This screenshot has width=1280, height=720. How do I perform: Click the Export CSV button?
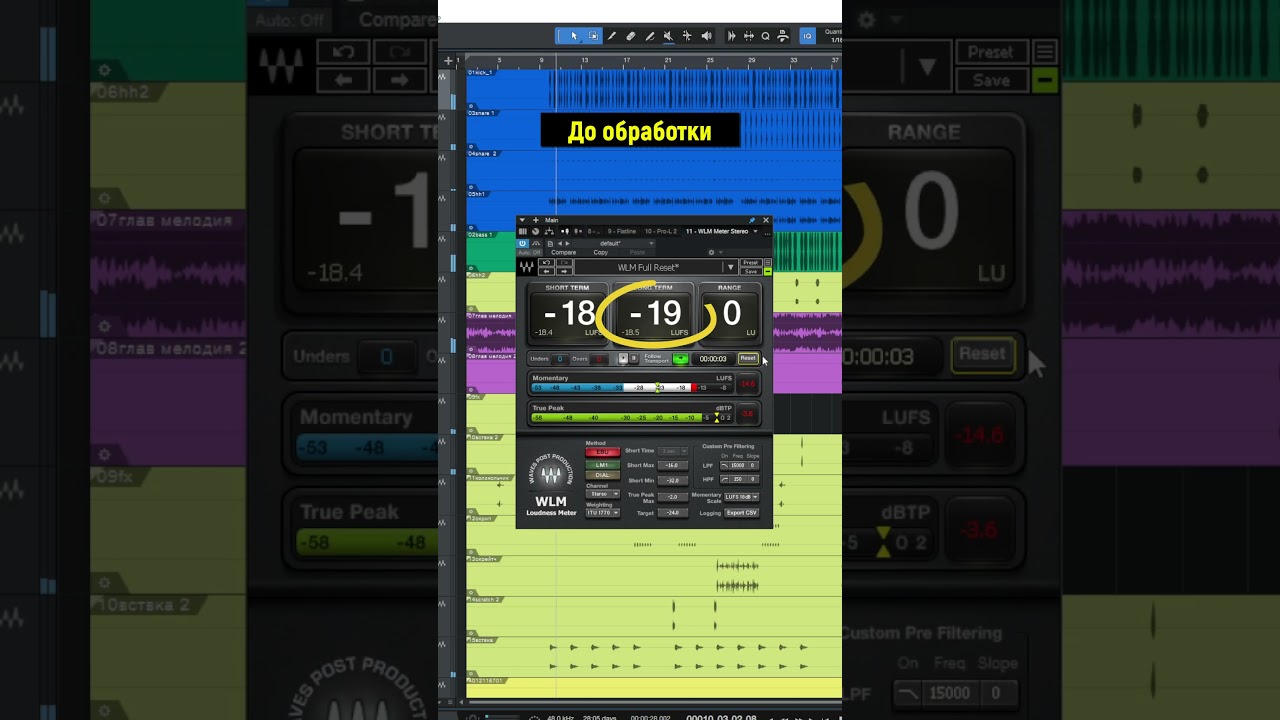(742, 513)
